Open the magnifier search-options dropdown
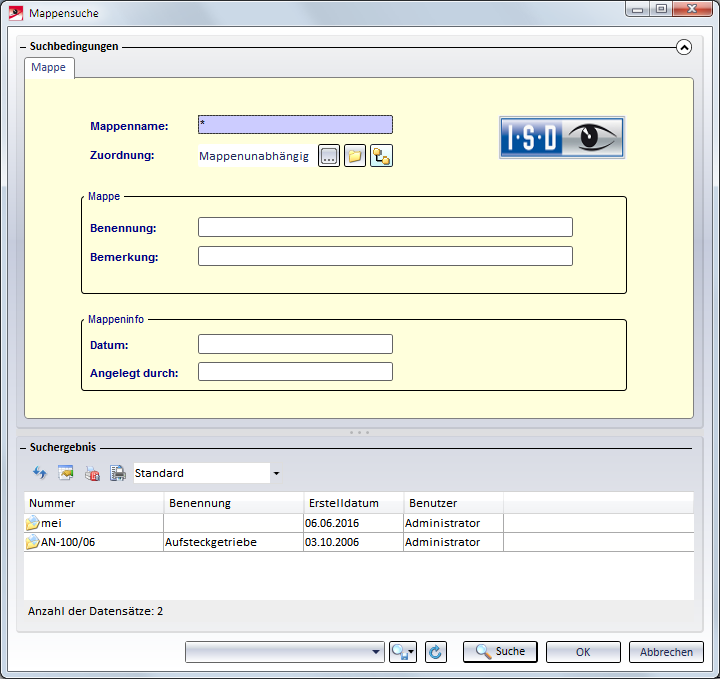 (x=404, y=652)
